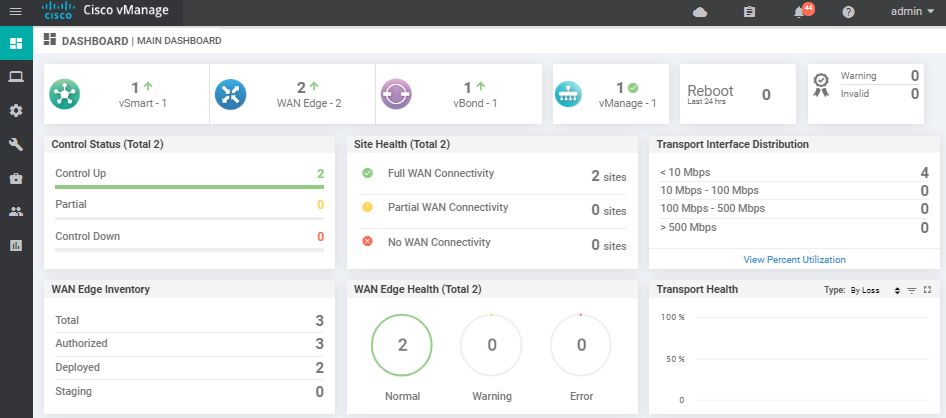
Task: Click the MAIN DASHBOARD breadcrumb
Action: tap(179, 41)
